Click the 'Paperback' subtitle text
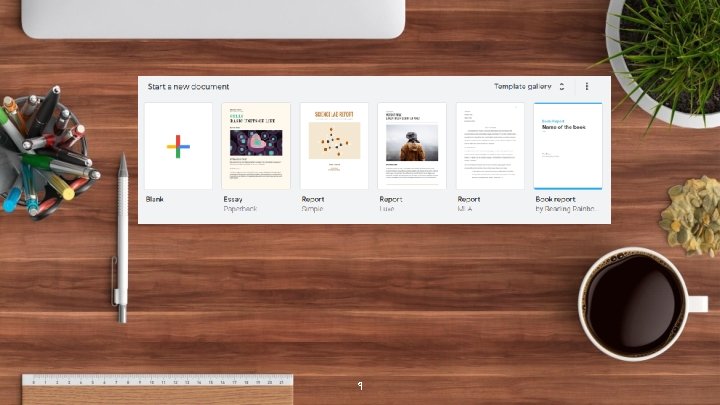 click(x=240, y=209)
